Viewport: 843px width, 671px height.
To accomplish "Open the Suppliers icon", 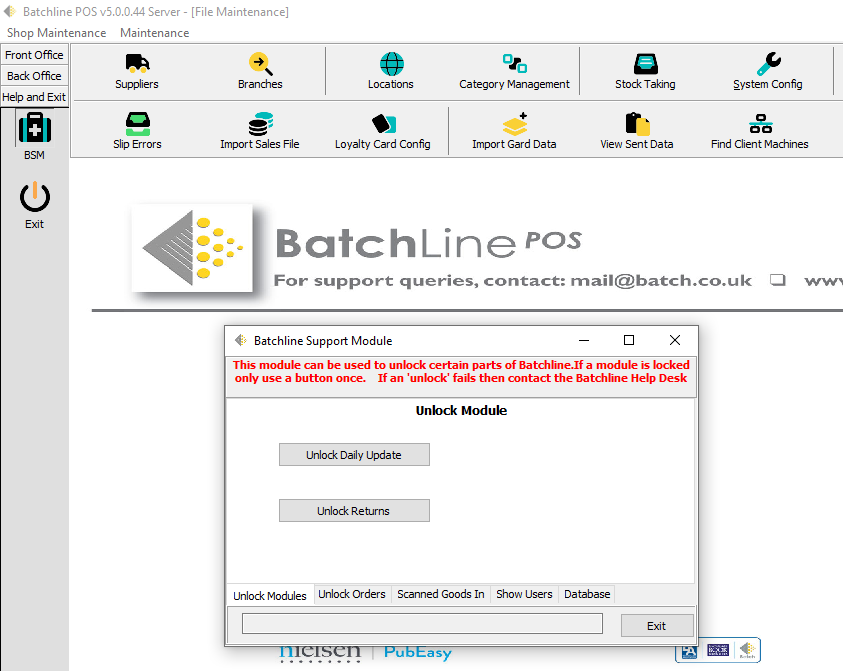I will point(137,71).
